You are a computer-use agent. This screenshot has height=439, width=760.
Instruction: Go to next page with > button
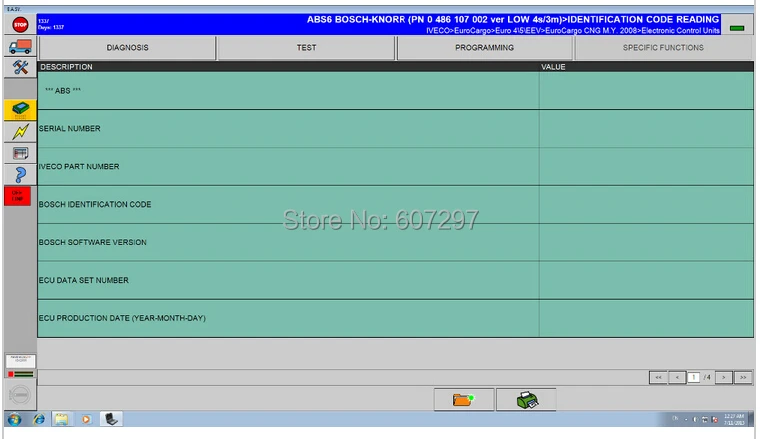tap(724, 377)
